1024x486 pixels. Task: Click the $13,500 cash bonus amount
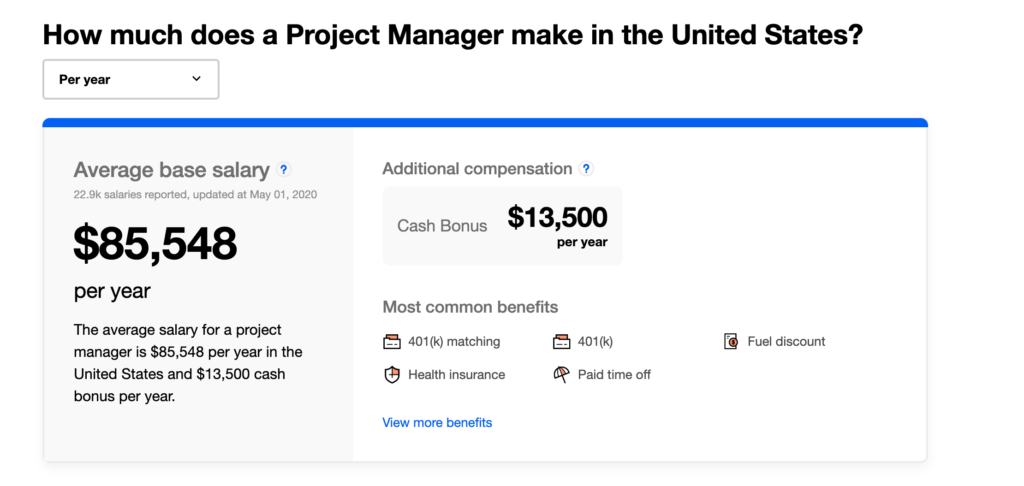[557, 217]
